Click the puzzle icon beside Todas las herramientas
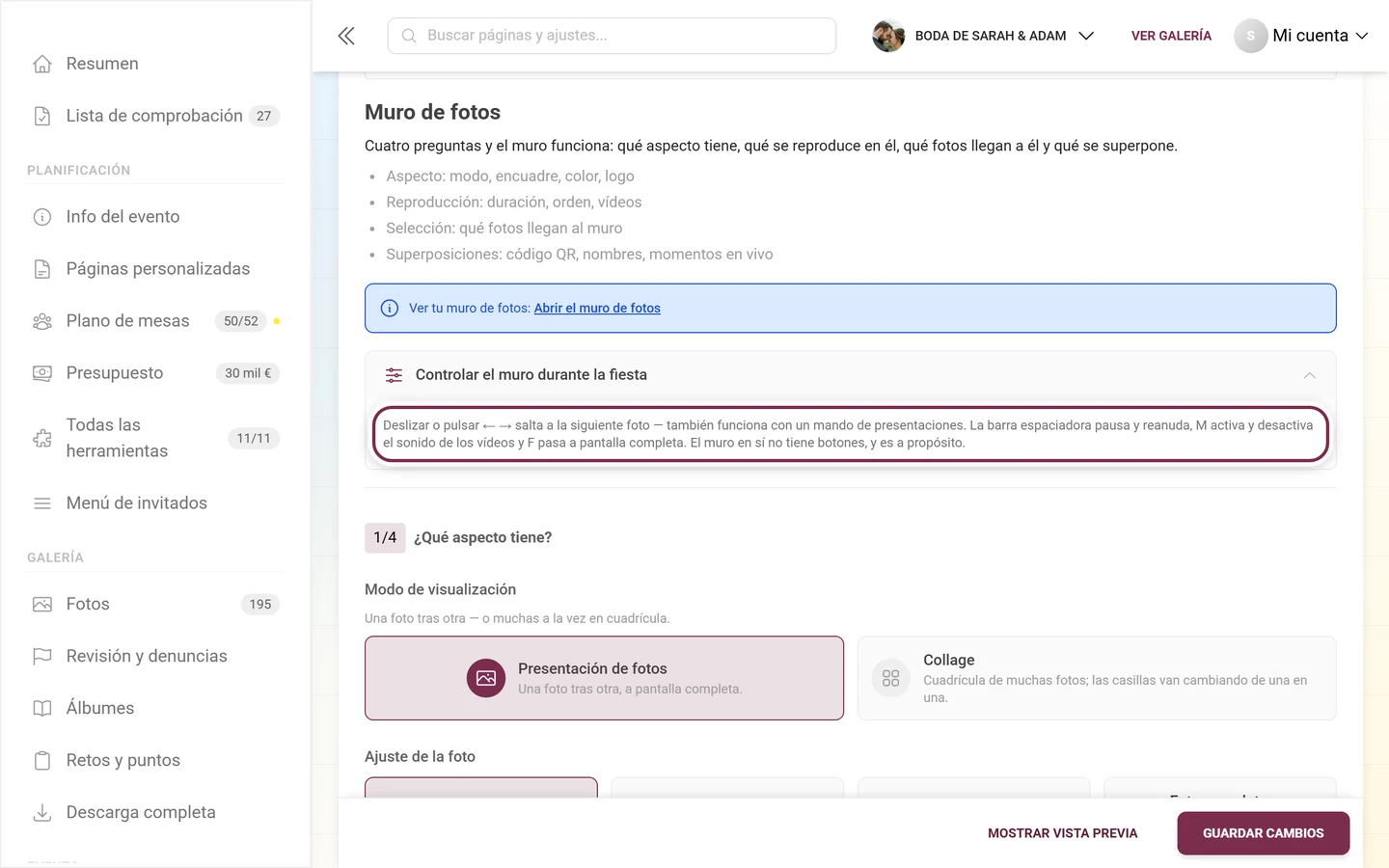This screenshot has width=1389, height=868. [x=42, y=438]
